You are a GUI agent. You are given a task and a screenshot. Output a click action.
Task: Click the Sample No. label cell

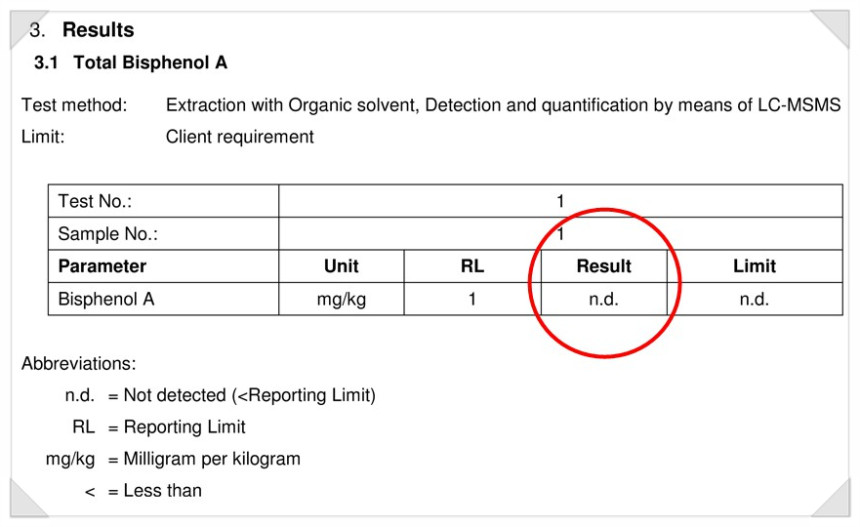click(163, 234)
